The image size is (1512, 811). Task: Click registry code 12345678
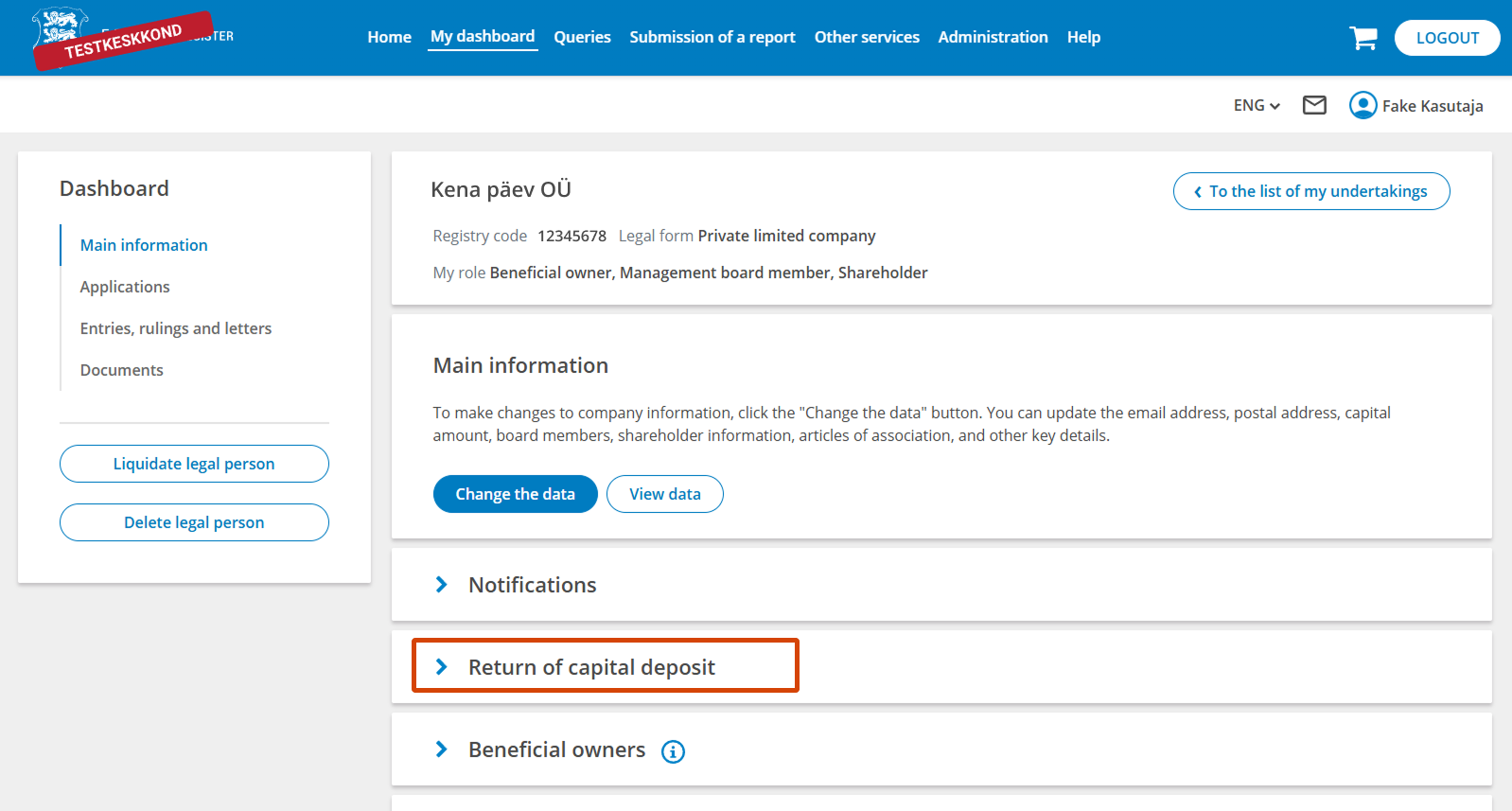tap(571, 236)
